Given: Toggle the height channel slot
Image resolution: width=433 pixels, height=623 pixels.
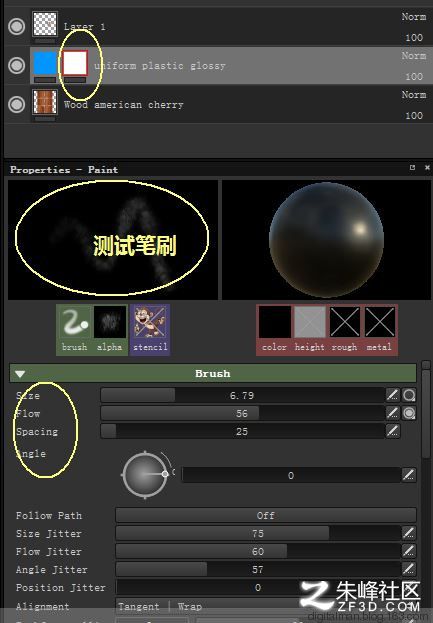Looking at the screenshot, I should point(309,322).
